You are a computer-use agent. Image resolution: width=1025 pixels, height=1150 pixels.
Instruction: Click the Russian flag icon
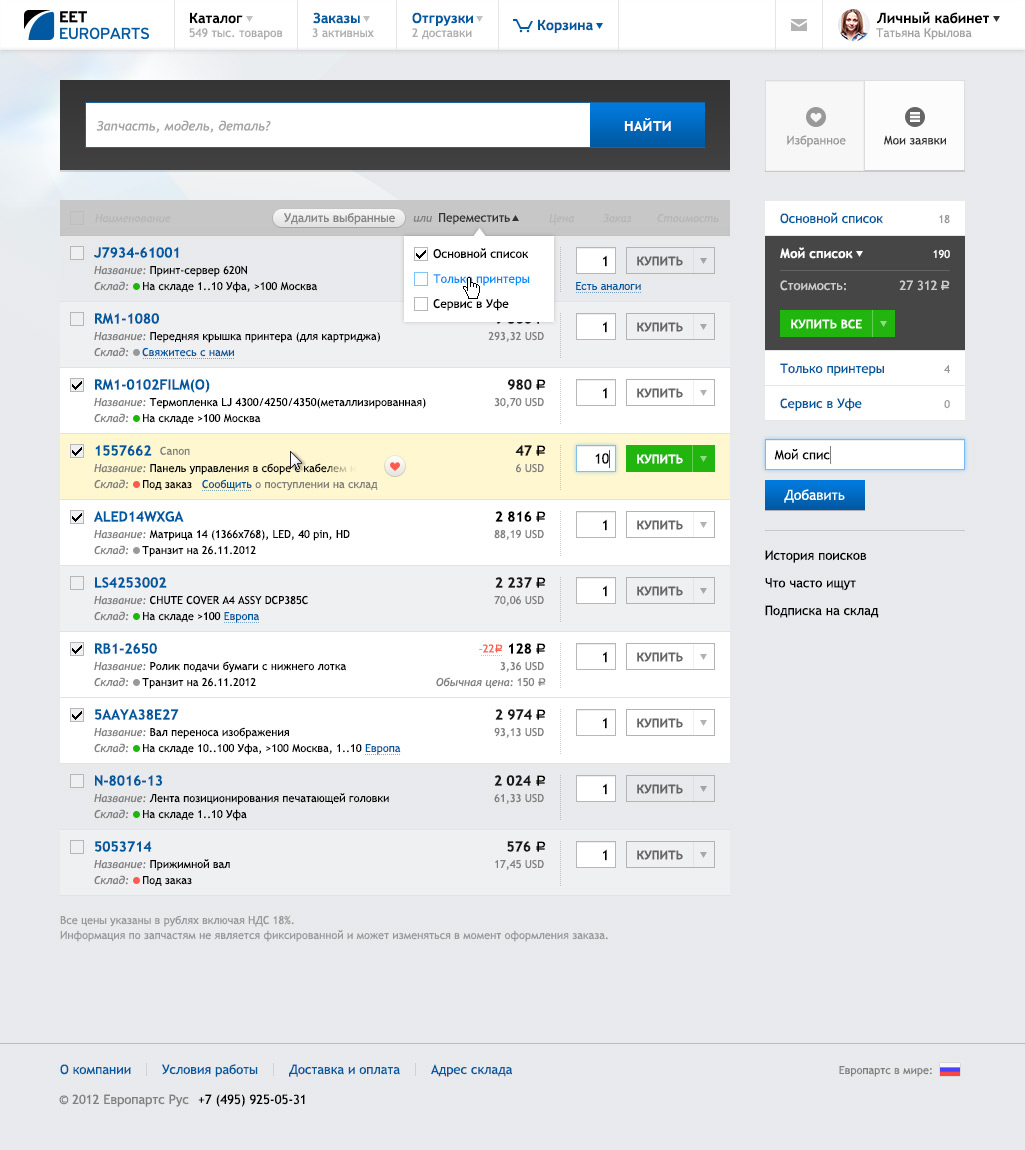coord(949,1070)
